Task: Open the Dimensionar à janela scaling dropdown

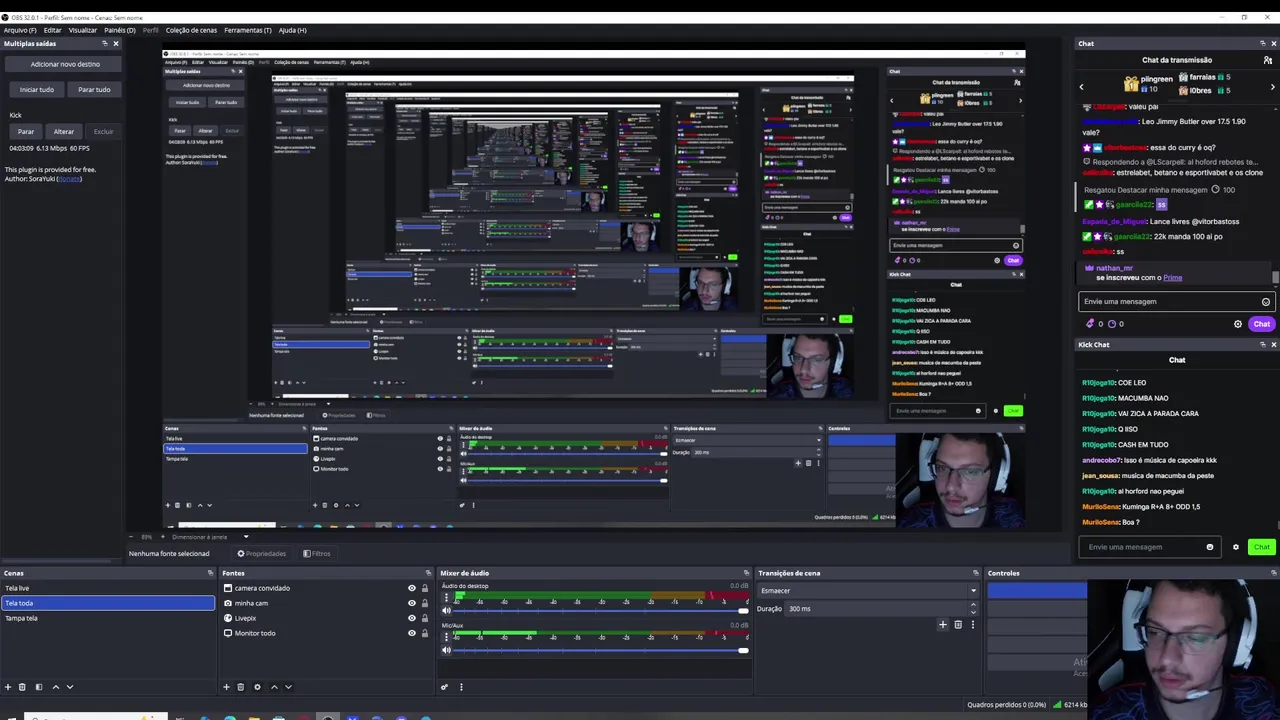Action: tap(212, 537)
